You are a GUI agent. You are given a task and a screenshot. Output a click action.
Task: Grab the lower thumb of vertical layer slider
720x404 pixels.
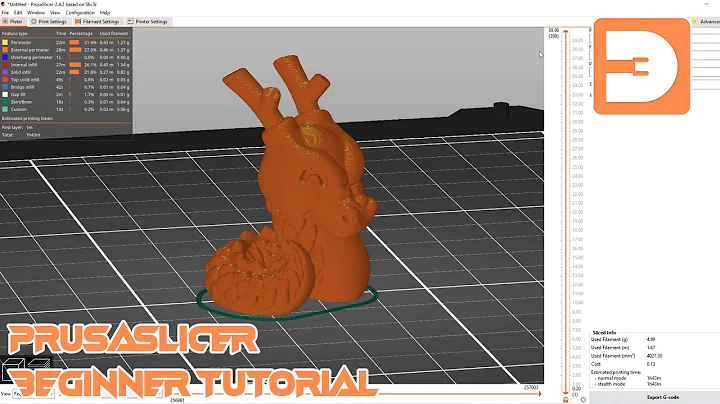[x=566, y=393]
